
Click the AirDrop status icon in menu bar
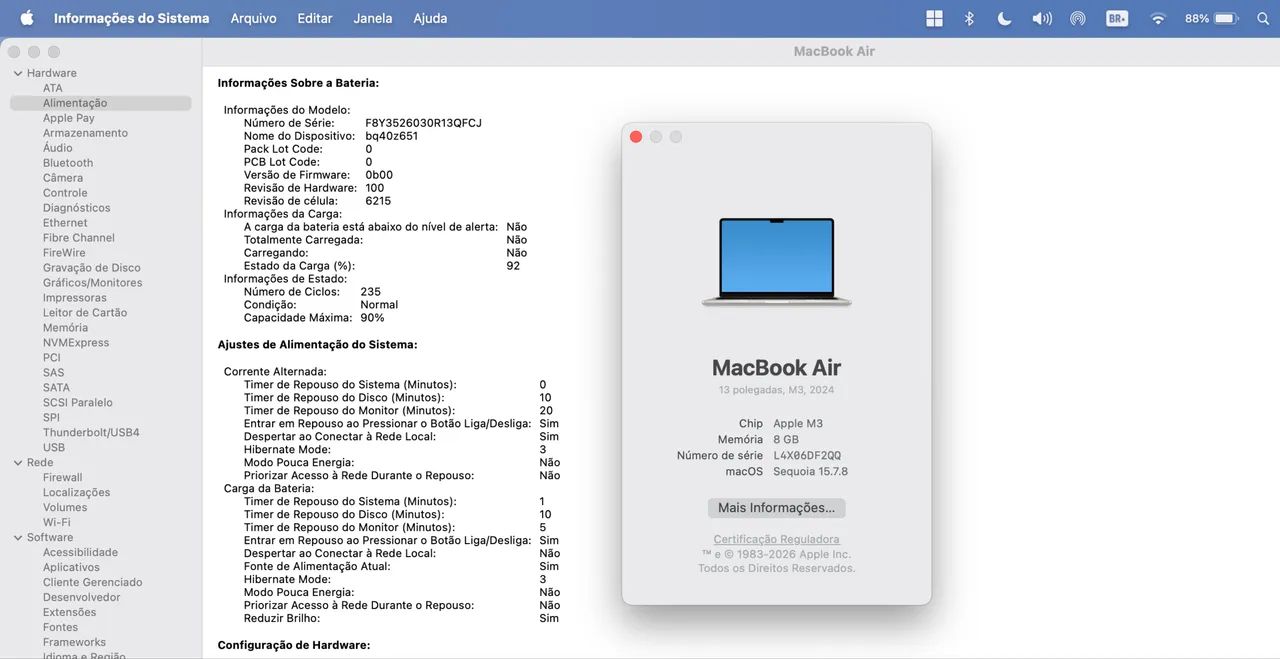tap(1078, 18)
